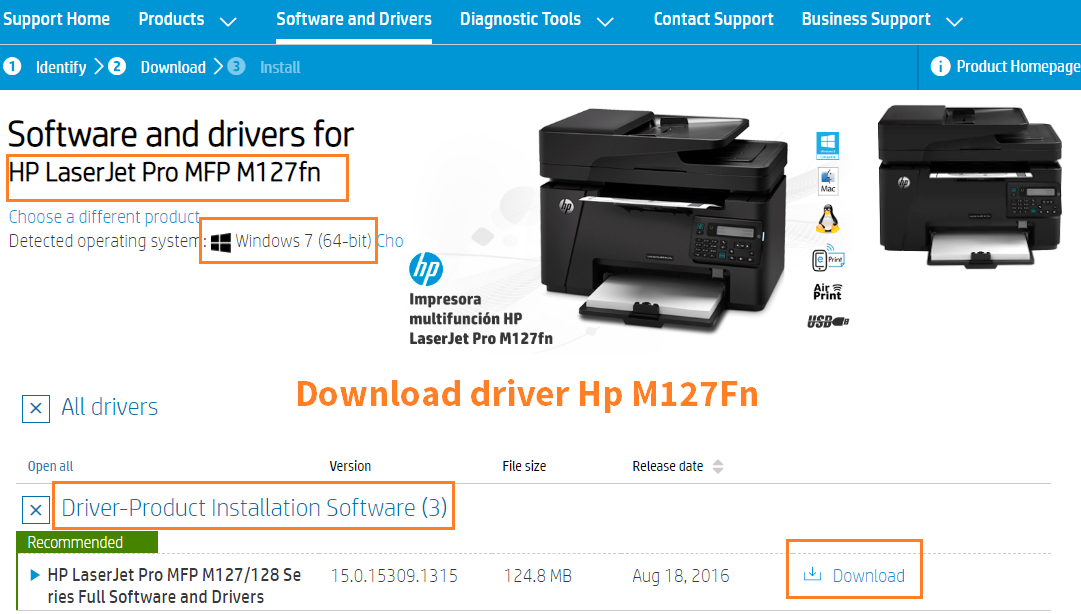Select the Install step

[280, 68]
